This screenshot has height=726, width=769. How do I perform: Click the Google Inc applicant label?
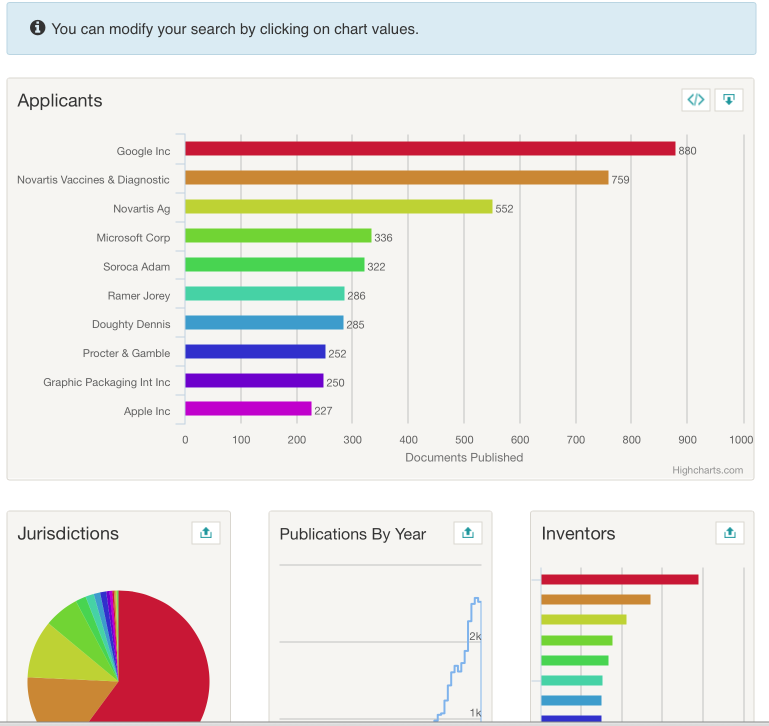[143, 151]
